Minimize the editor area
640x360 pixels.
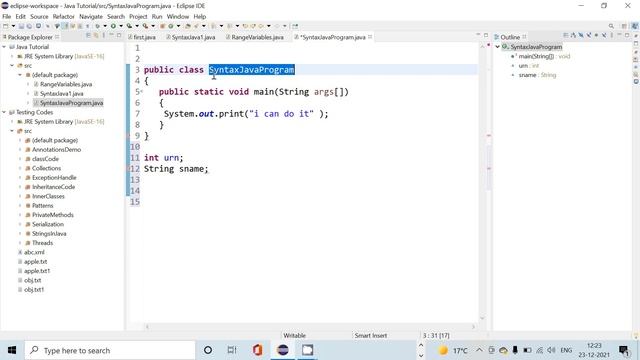[478, 35]
